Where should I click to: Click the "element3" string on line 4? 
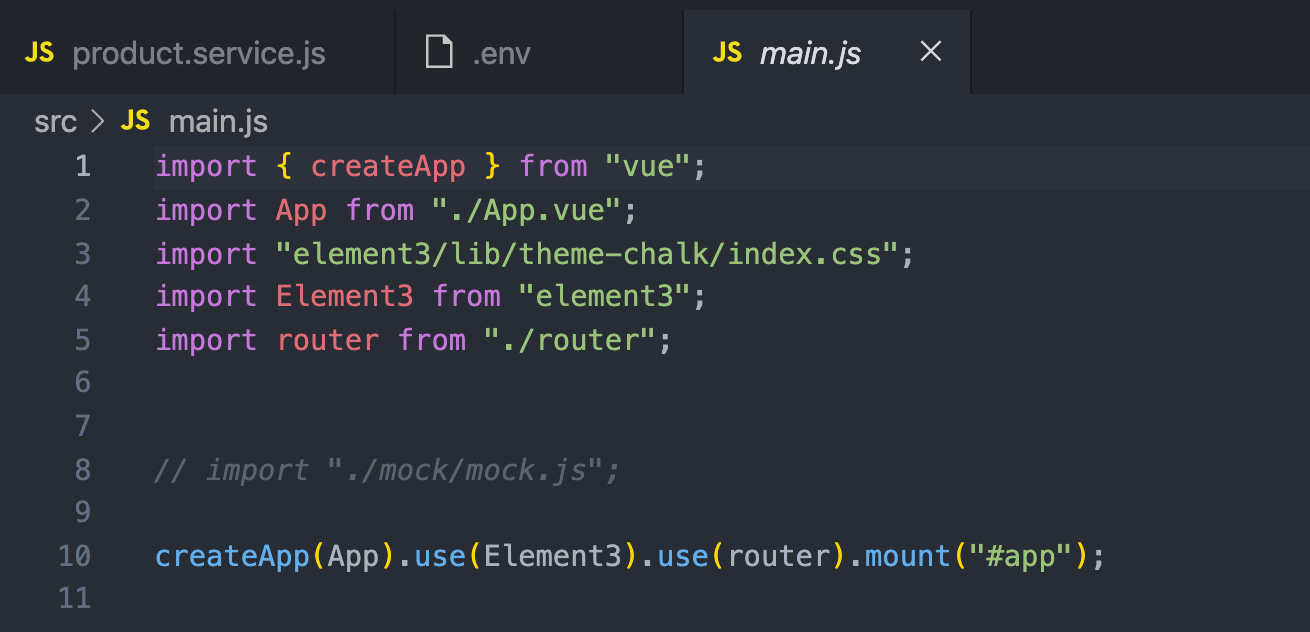[x=604, y=296]
